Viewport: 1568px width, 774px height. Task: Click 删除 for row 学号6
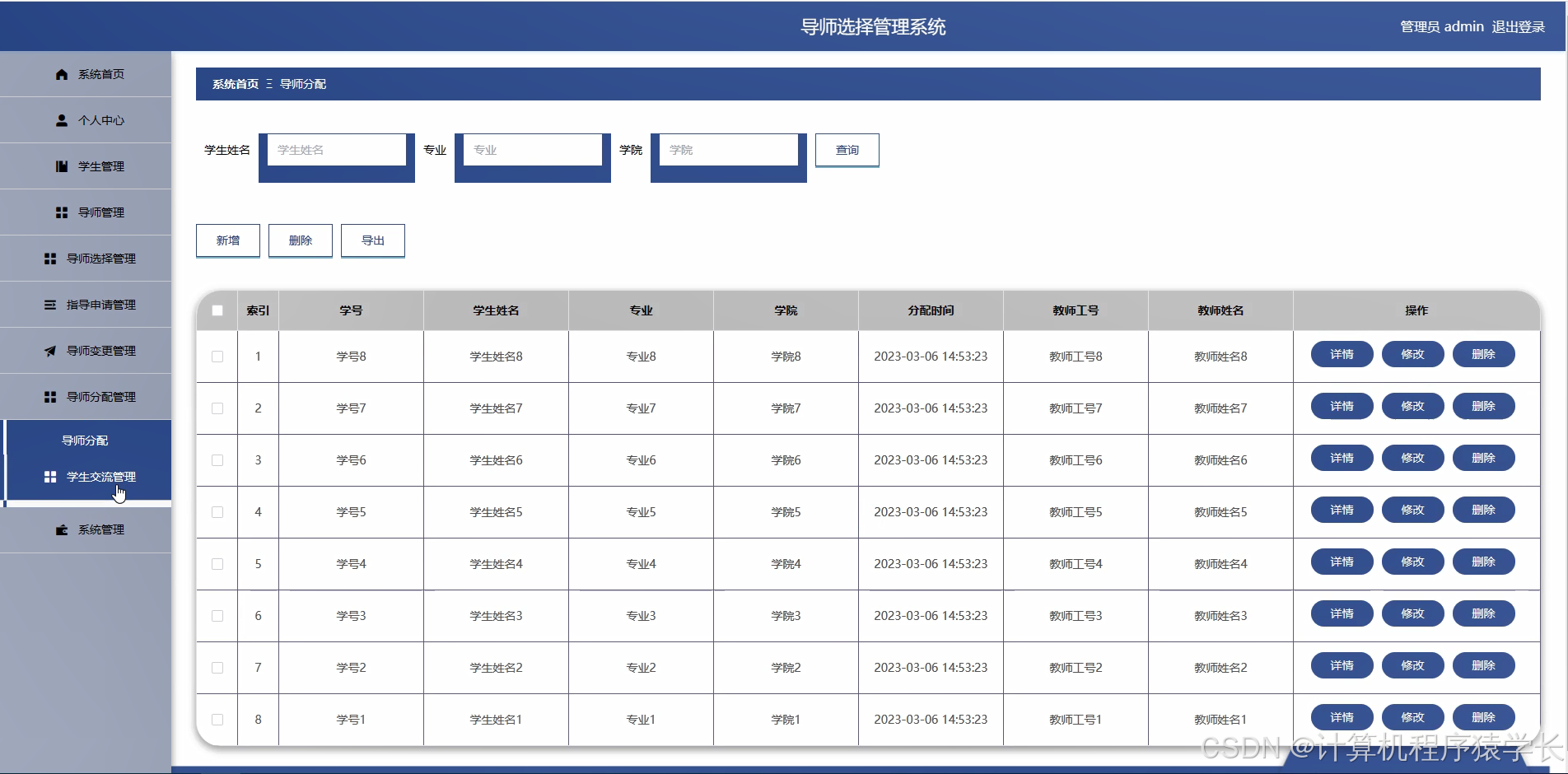pyautogui.click(x=1484, y=458)
